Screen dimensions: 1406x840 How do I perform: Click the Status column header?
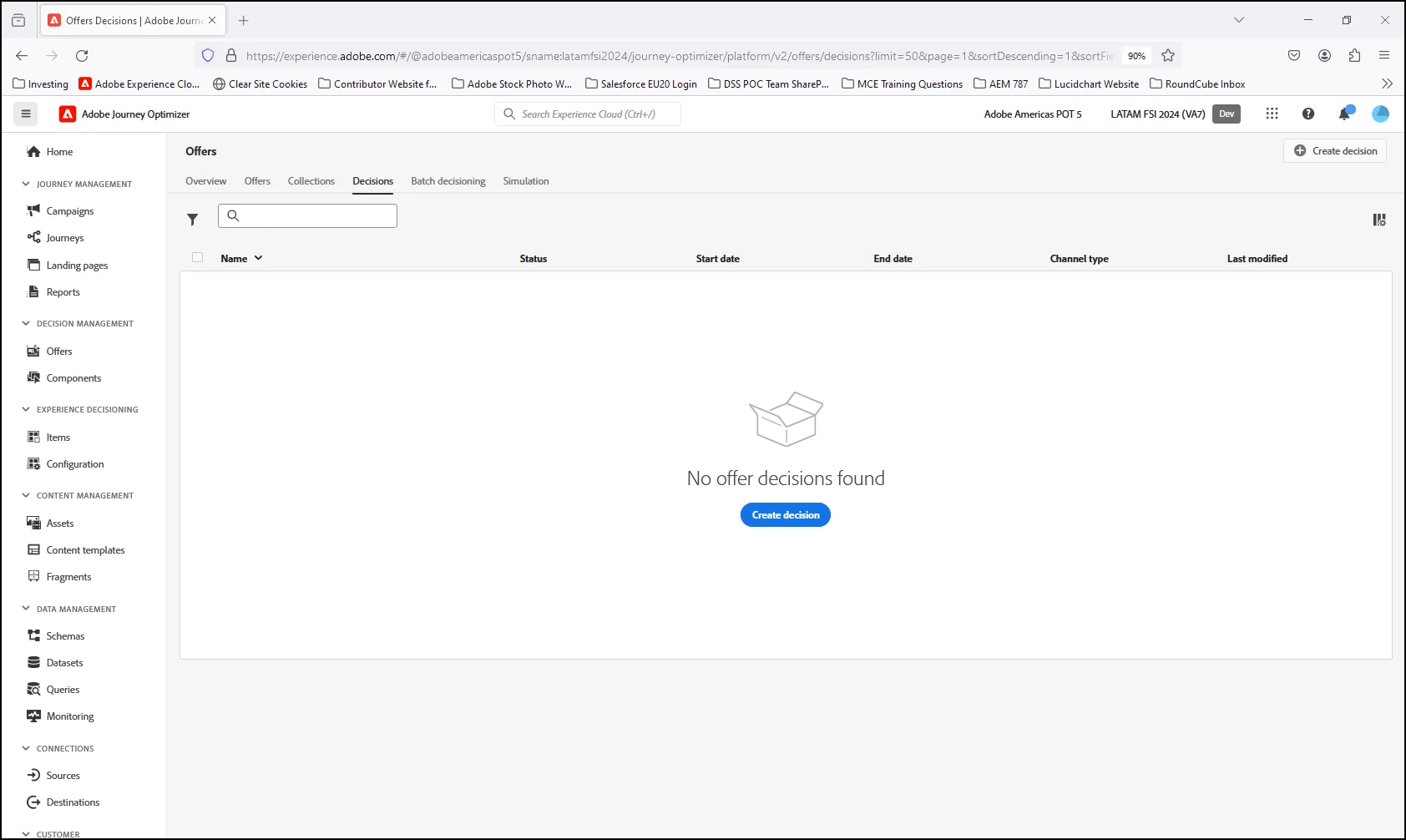pyautogui.click(x=533, y=259)
